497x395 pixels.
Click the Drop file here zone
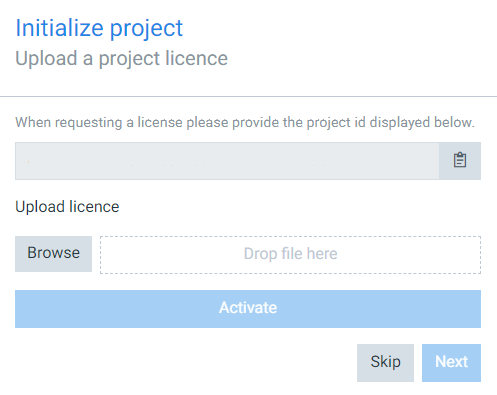point(290,255)
